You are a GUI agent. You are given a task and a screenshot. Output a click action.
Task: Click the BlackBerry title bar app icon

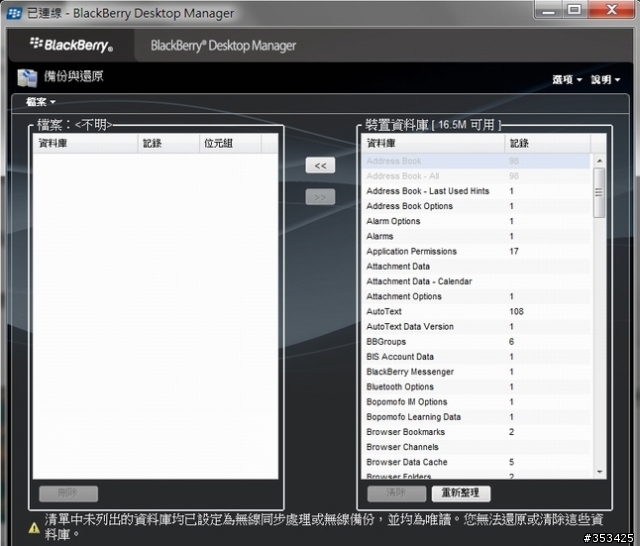(15, 13)
